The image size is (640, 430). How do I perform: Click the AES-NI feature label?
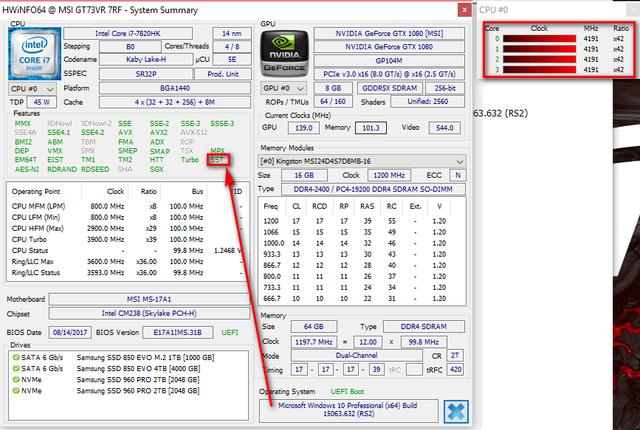click(x=27, y=169)
